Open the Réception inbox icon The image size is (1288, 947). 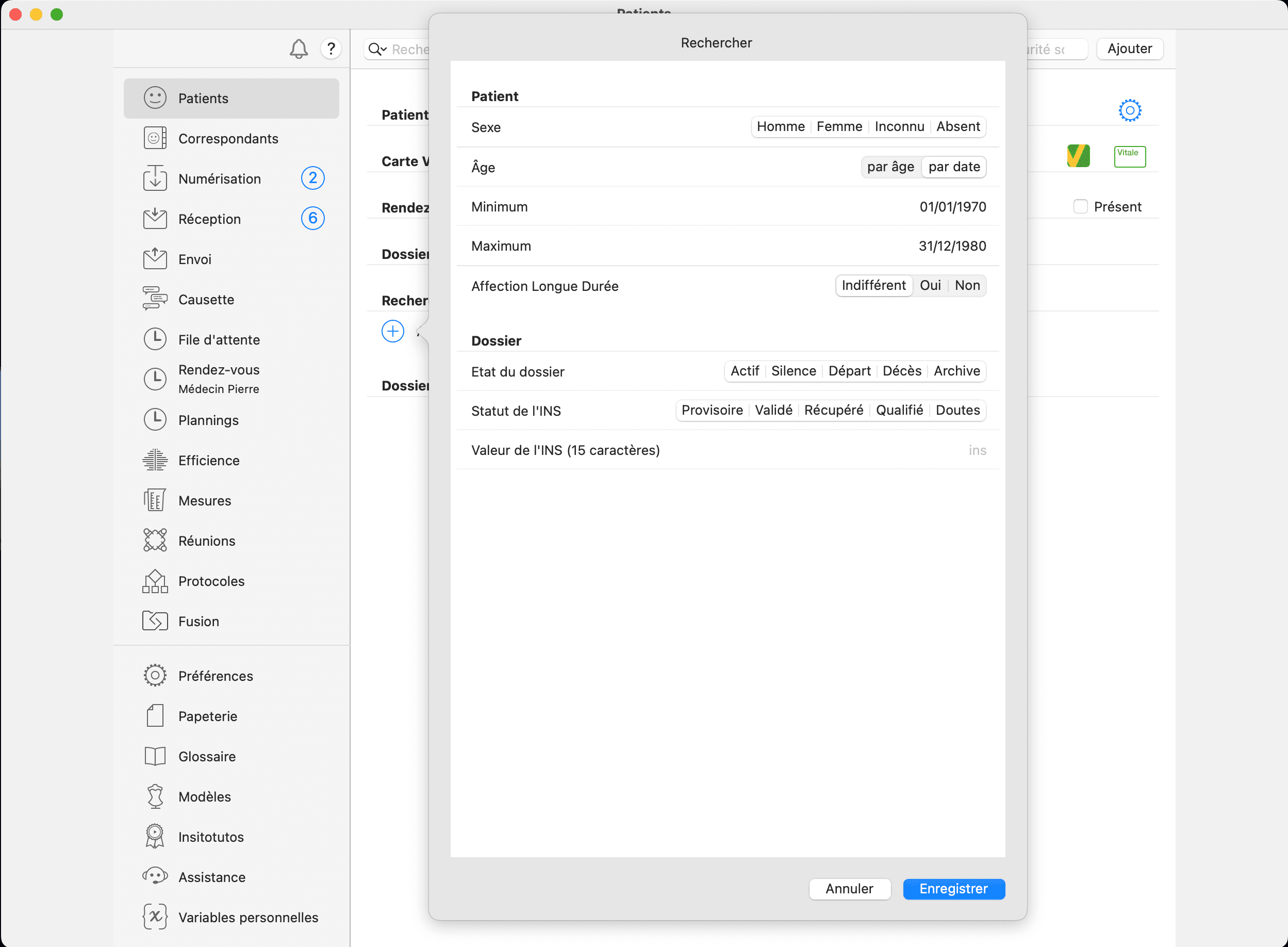[155, 219]
